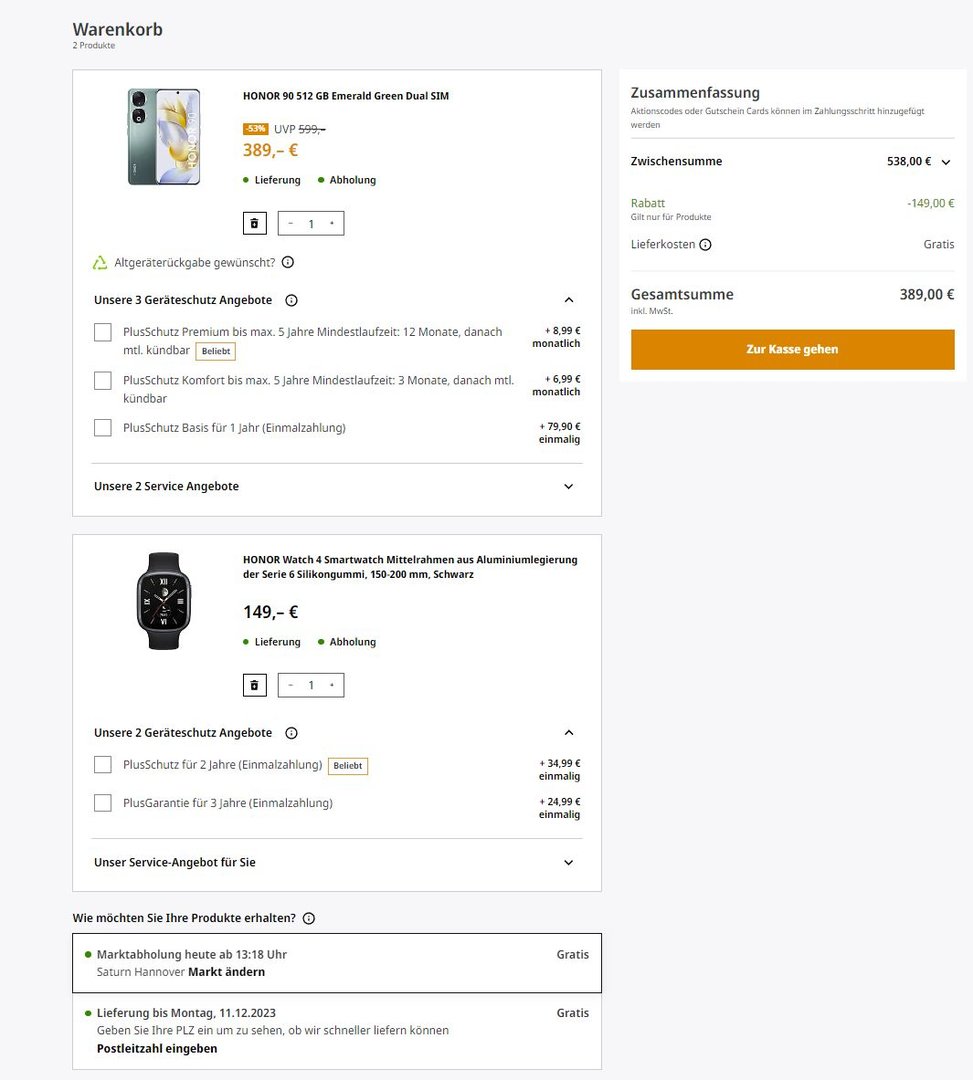This screenshot has width=973, height=1080.
Task: Expand Unsere 2 Service Angebote section
Action: [568, 487]
